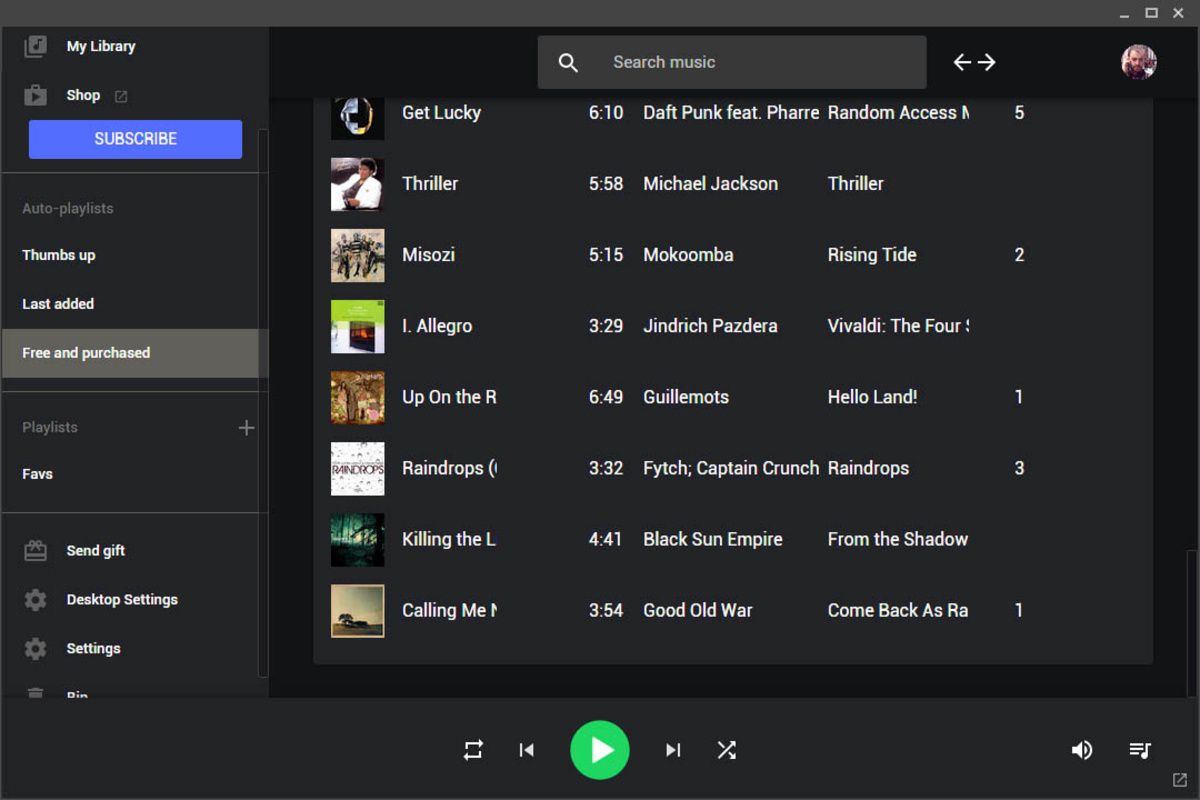Image resolution: width=1200 pixels, height=800 pixels.
Task: Click in the Search music field
Action: click(x=732, y=62)
